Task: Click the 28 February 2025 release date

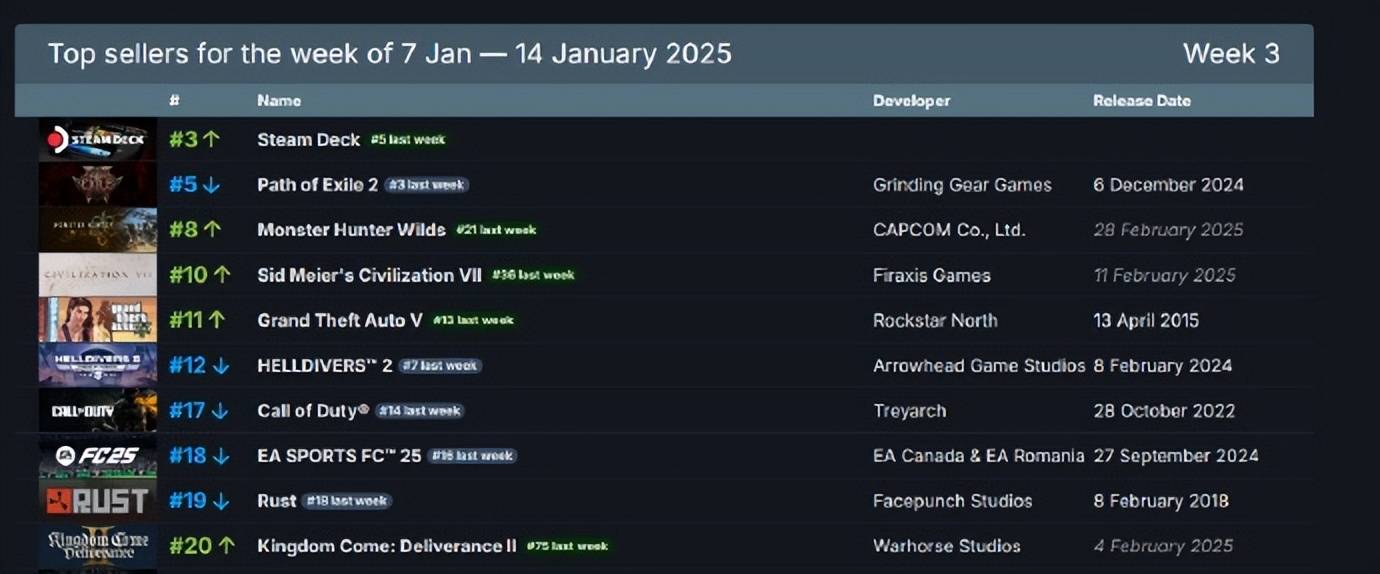Action: (x=1168, y=230)
